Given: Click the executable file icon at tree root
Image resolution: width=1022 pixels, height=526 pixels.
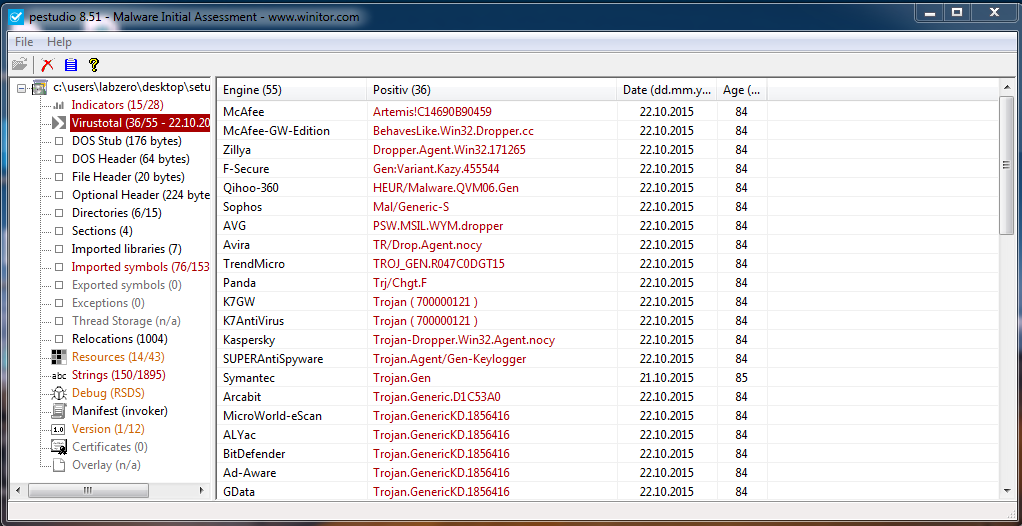Looking at the screenshot, I should tap(40, 87).
